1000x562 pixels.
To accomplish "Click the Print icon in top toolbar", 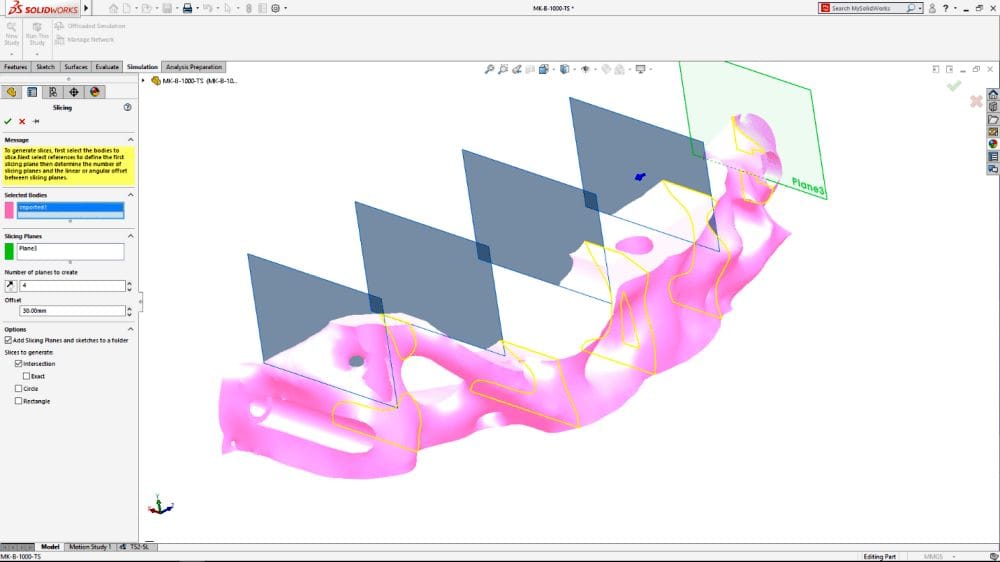I will [187, 8].
